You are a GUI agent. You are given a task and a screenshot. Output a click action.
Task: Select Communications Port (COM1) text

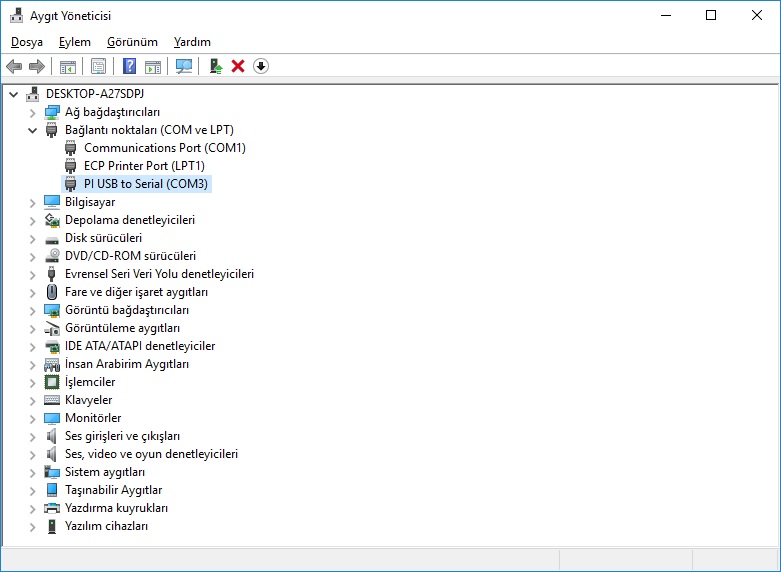point(165,148)
